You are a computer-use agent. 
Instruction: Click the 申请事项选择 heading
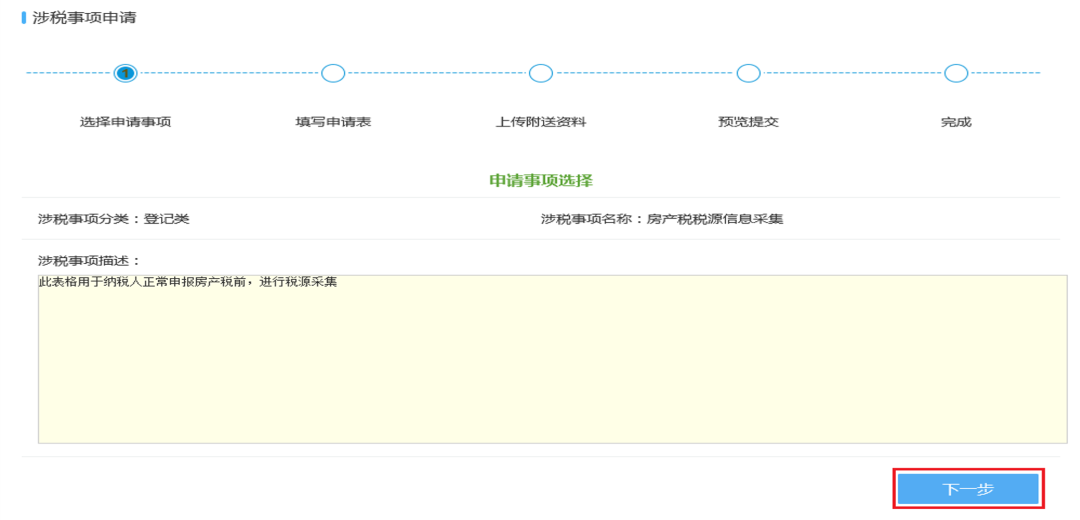click(x=541, y=181)
